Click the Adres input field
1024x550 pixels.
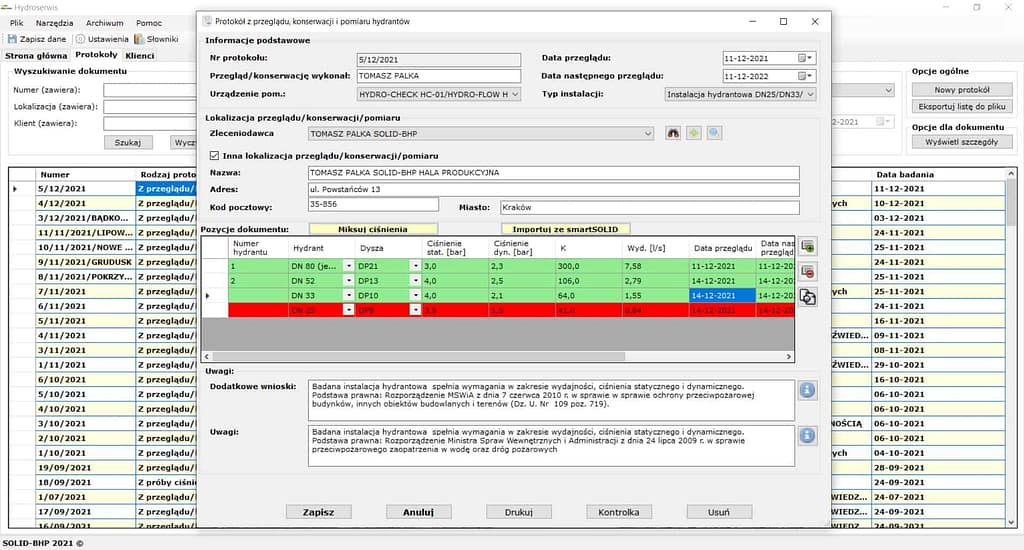coord(554,189)
